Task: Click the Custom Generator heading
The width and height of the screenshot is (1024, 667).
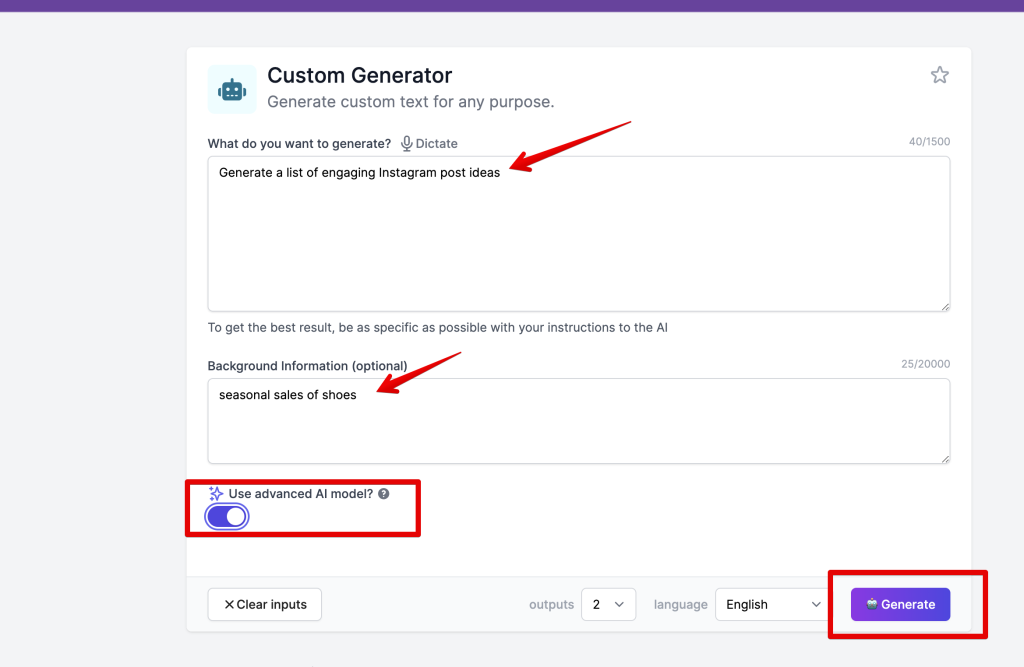Action: [x=360, y=76]
